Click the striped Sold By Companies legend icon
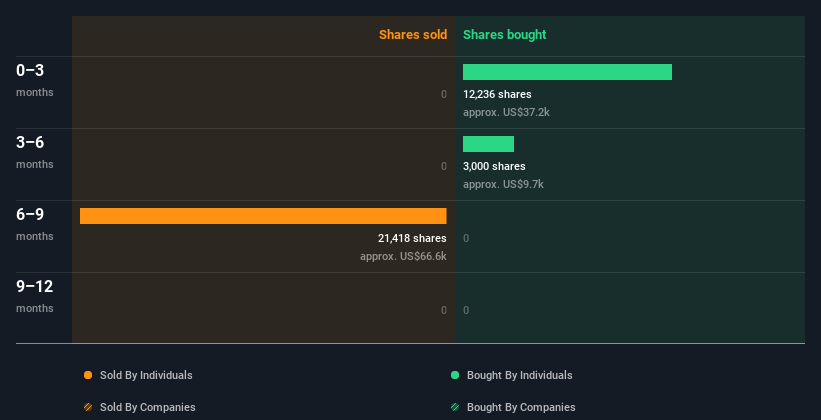Image resolution: width=821 pixels, height=420 pixels. (88, 407)
